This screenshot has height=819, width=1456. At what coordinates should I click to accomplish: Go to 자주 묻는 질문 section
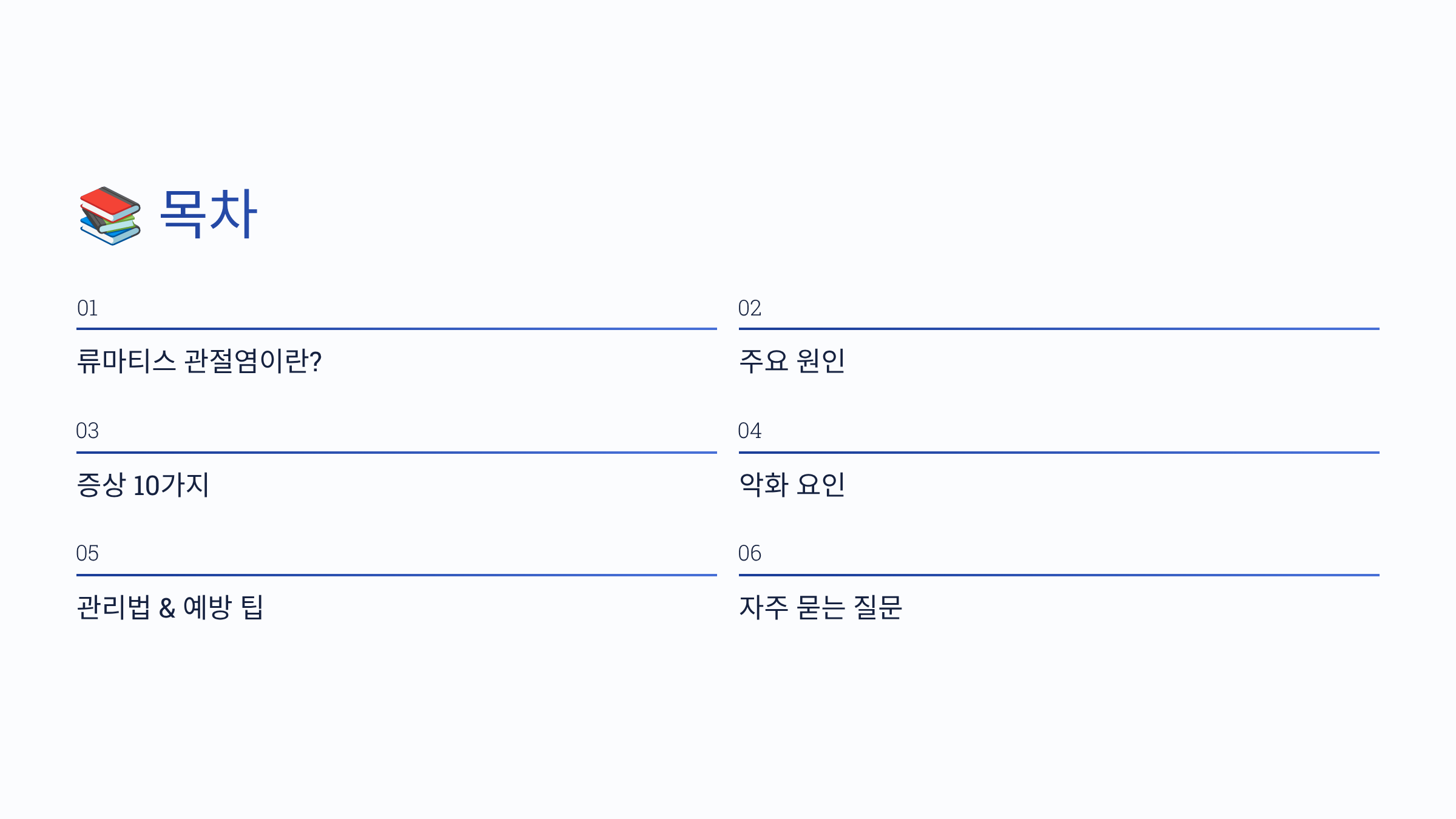click(821, 607)
